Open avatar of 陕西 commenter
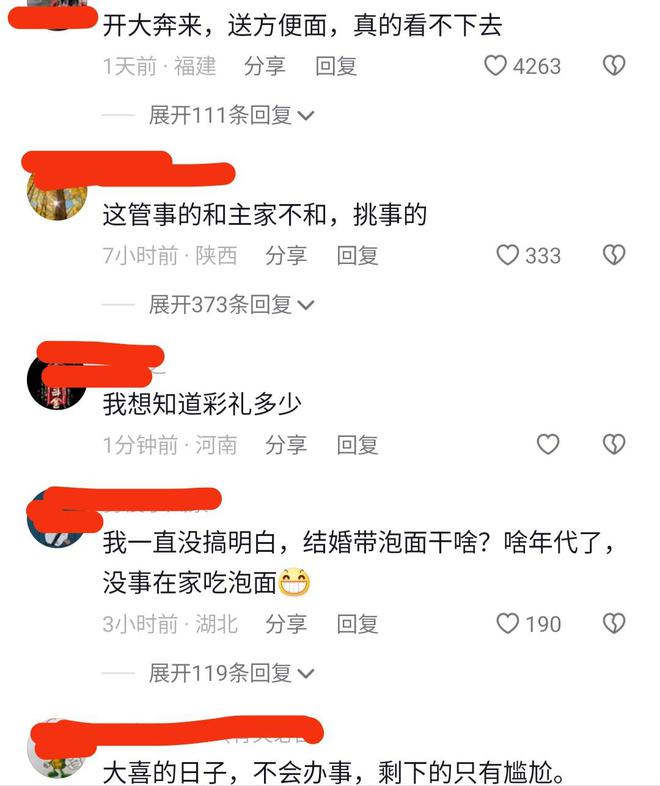660x786 pixels. 57,193
